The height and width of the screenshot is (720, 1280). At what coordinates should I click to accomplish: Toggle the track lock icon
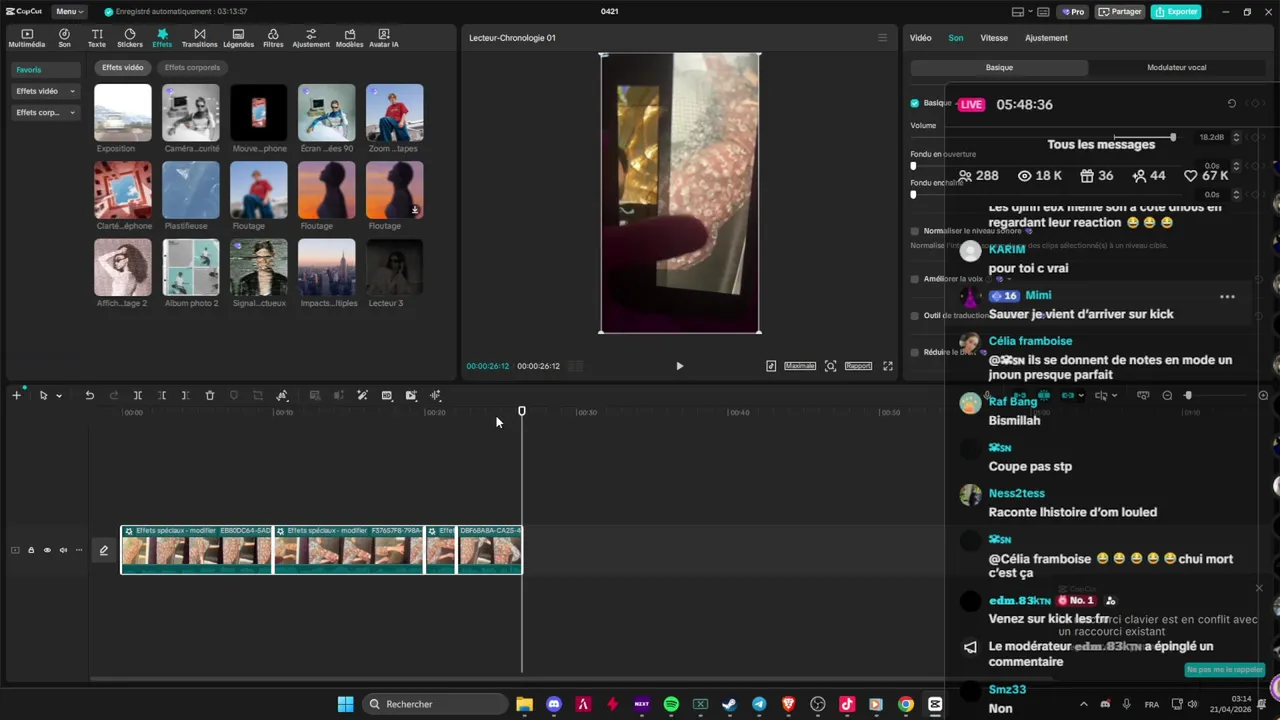31,550
